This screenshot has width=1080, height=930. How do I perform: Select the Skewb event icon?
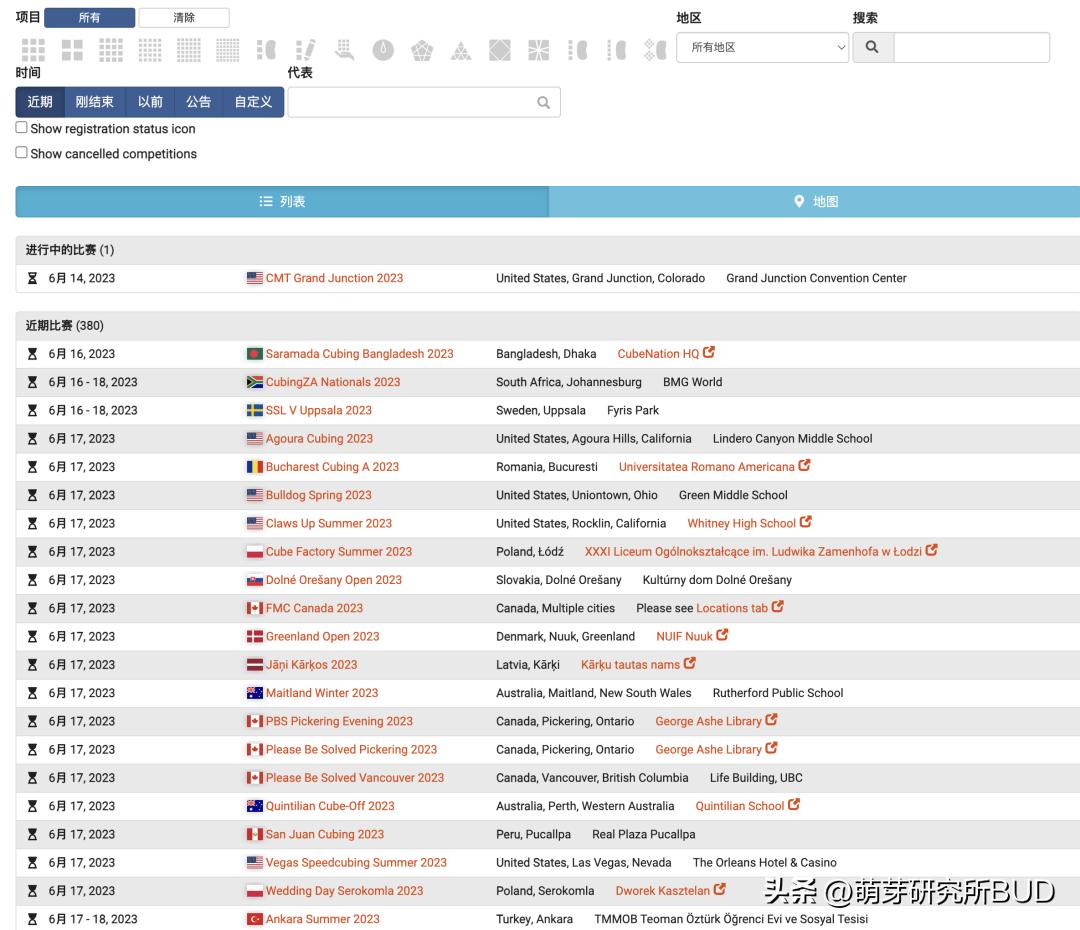499,49
